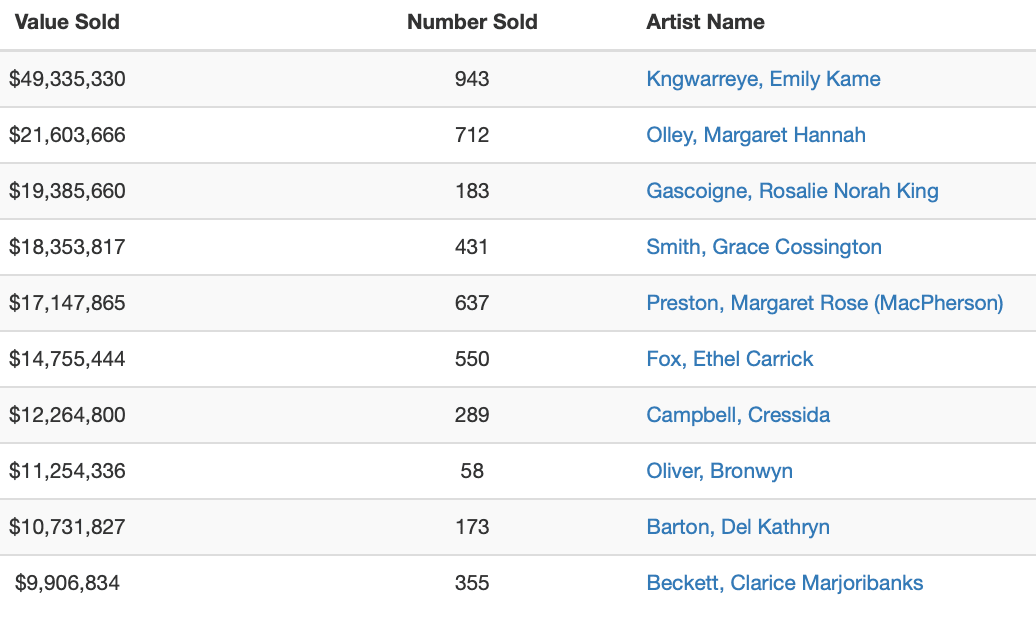Select the 431 number sold cell
Screen dimensions: 1036x618
(x=472, y=247)
